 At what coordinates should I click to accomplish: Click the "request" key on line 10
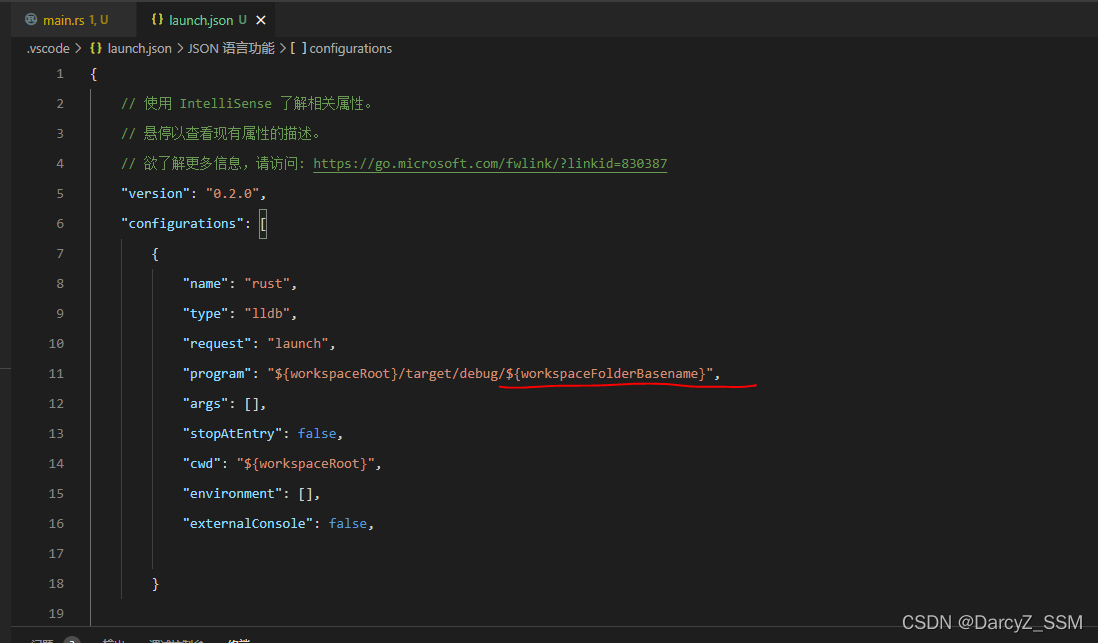point(217,344)
